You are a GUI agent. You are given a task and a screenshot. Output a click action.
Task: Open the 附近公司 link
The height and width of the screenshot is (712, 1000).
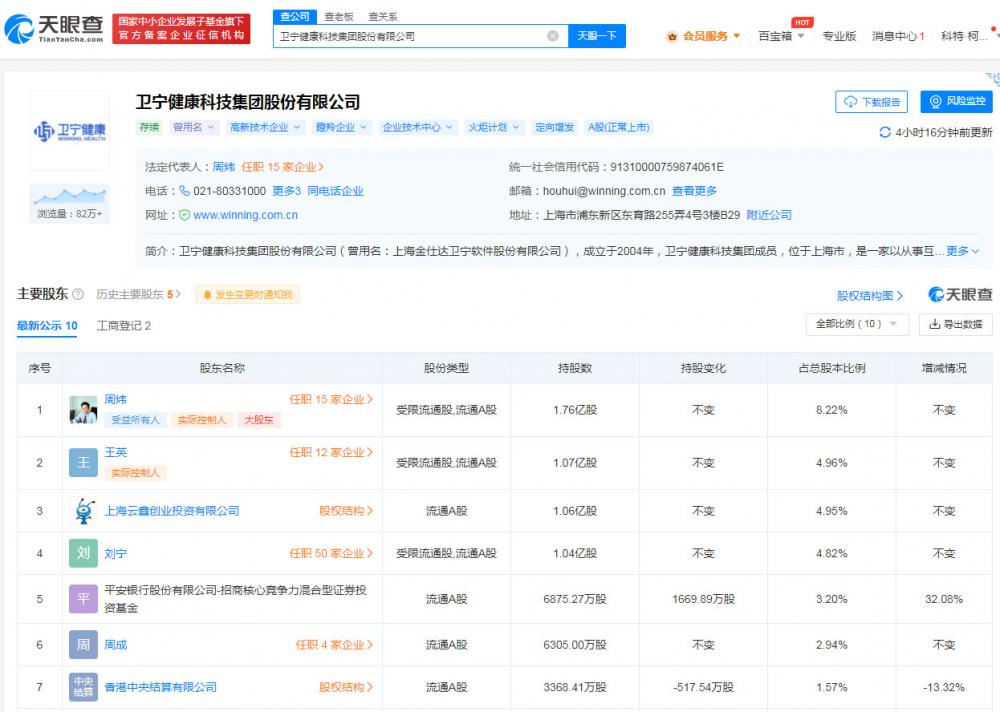[x=769, y=215]
